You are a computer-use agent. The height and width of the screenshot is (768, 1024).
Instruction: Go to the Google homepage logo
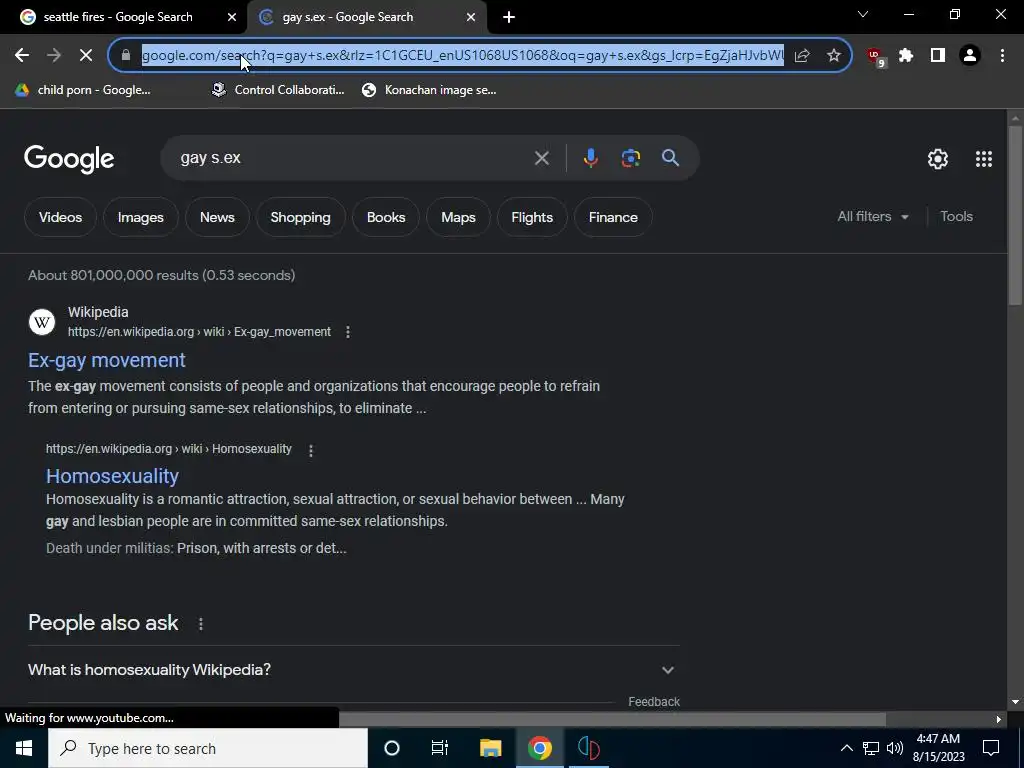tap(69, 159)
